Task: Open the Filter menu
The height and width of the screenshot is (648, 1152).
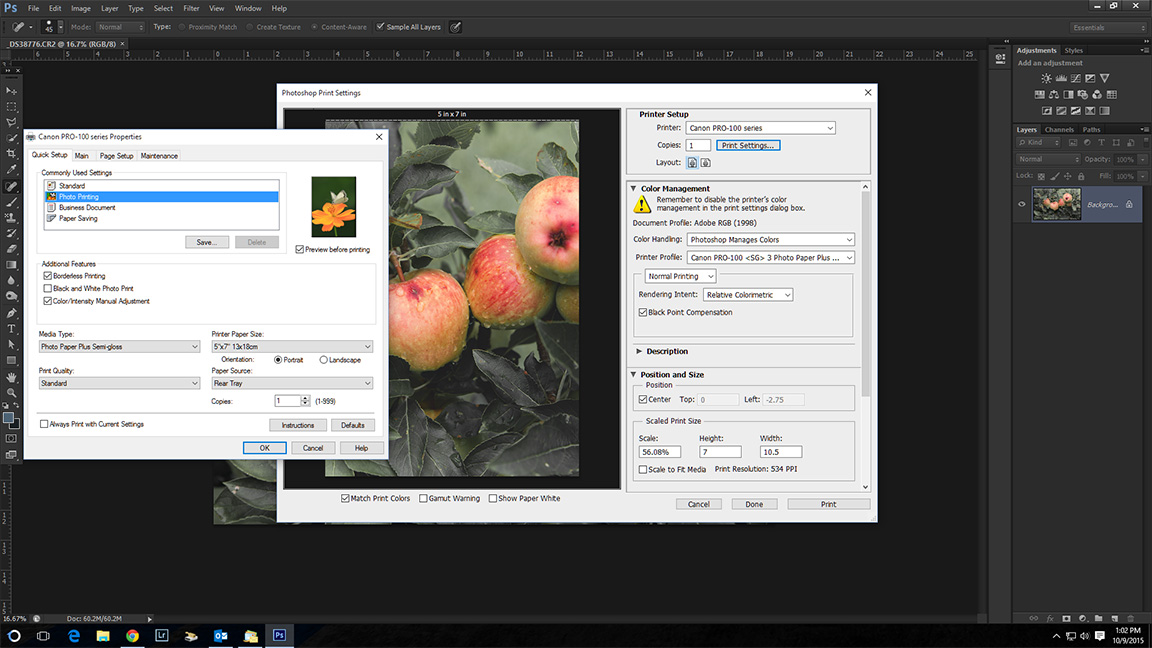Action: point(191,7)
